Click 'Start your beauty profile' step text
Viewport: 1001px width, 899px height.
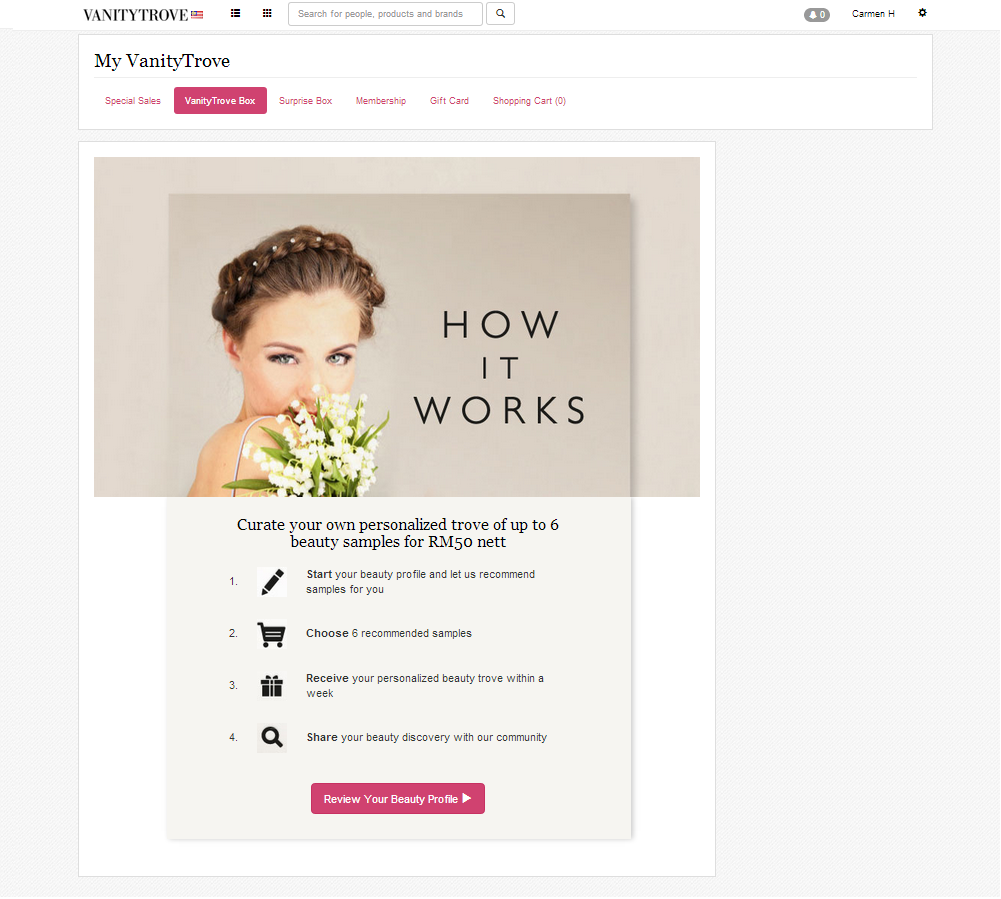point(421,582)
